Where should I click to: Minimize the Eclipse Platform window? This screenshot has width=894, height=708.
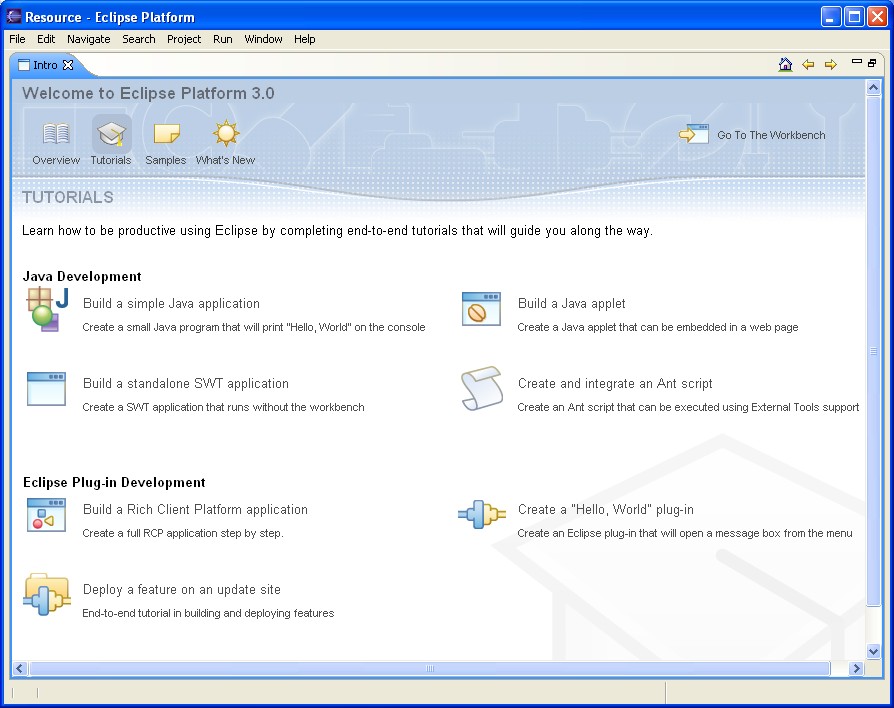click(x=831, y=17)
